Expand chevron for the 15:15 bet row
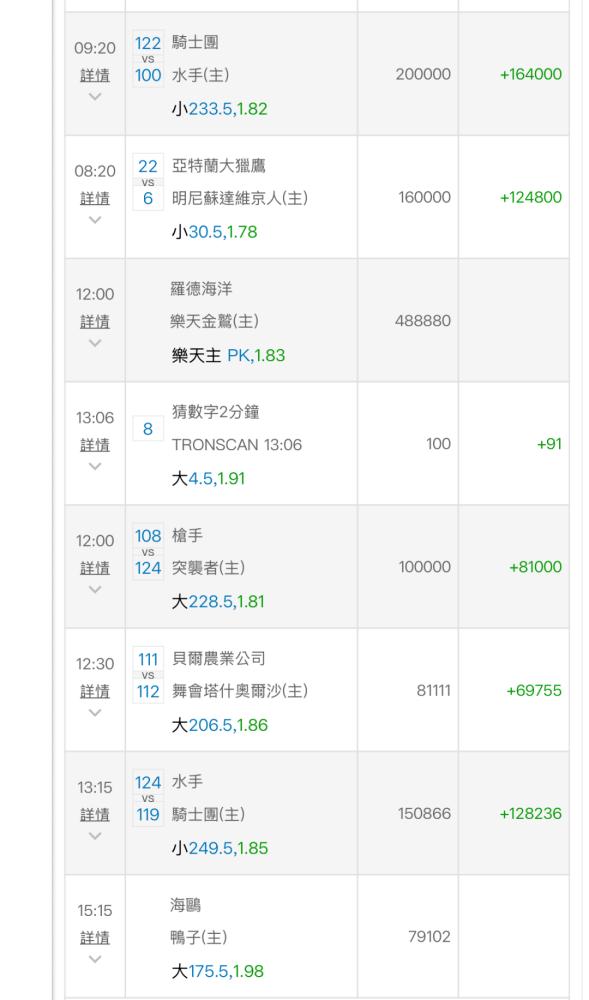Image resolution: width=589 pixels, height=1000 pixels. pyautogui.click(x=95, y=959)
